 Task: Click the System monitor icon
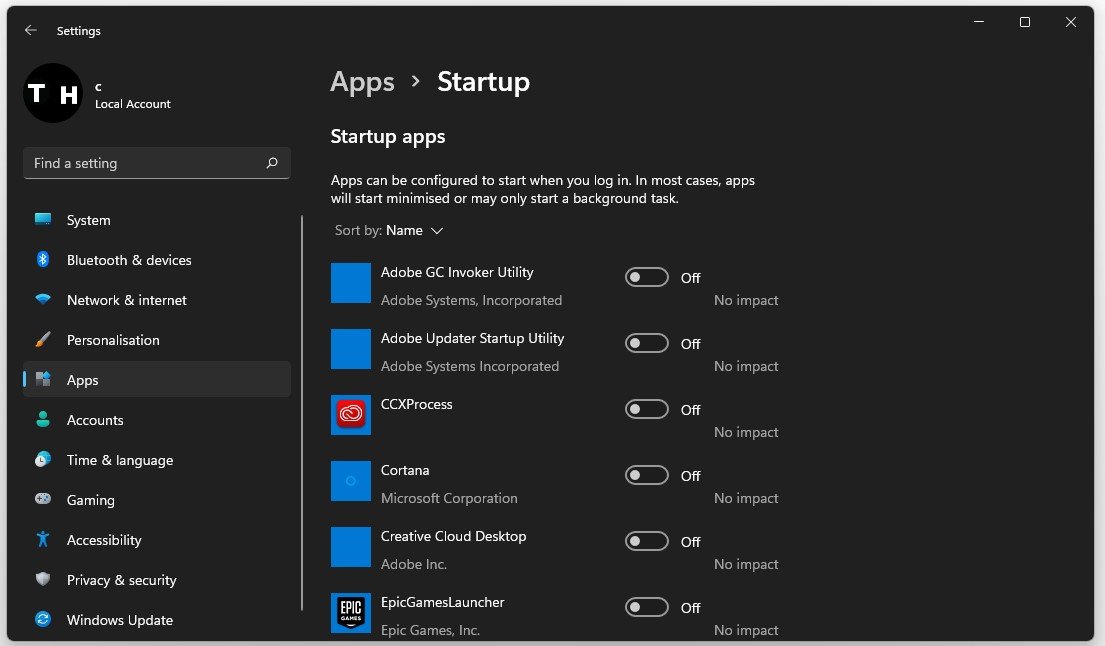click(x=43, y=219)
